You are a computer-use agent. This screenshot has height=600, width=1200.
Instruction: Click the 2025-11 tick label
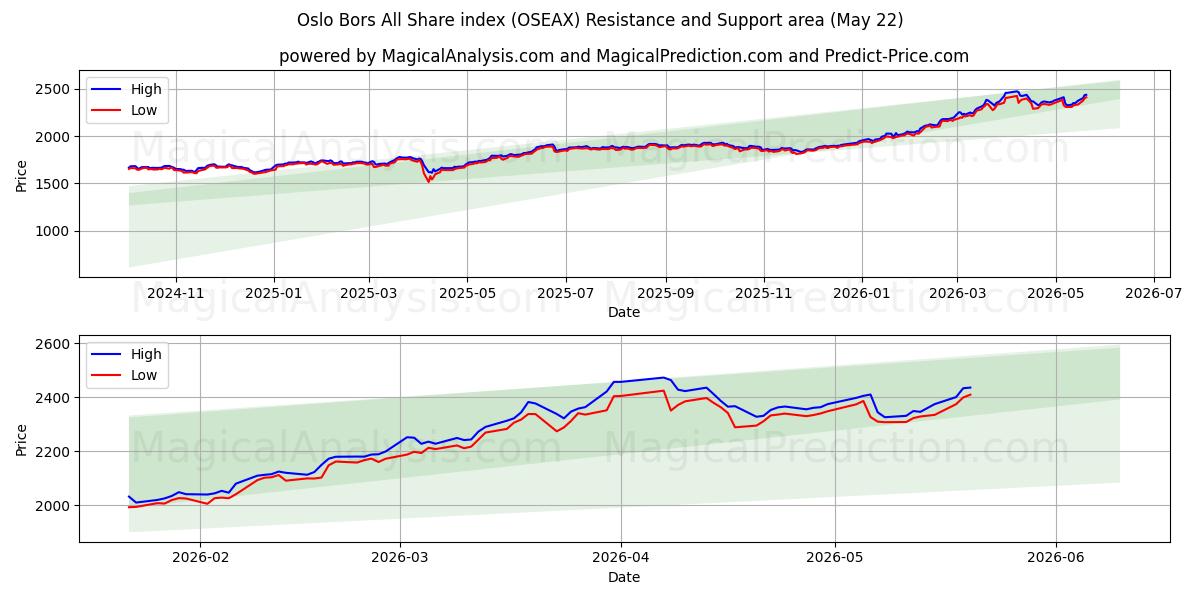[x=764, y=293]
